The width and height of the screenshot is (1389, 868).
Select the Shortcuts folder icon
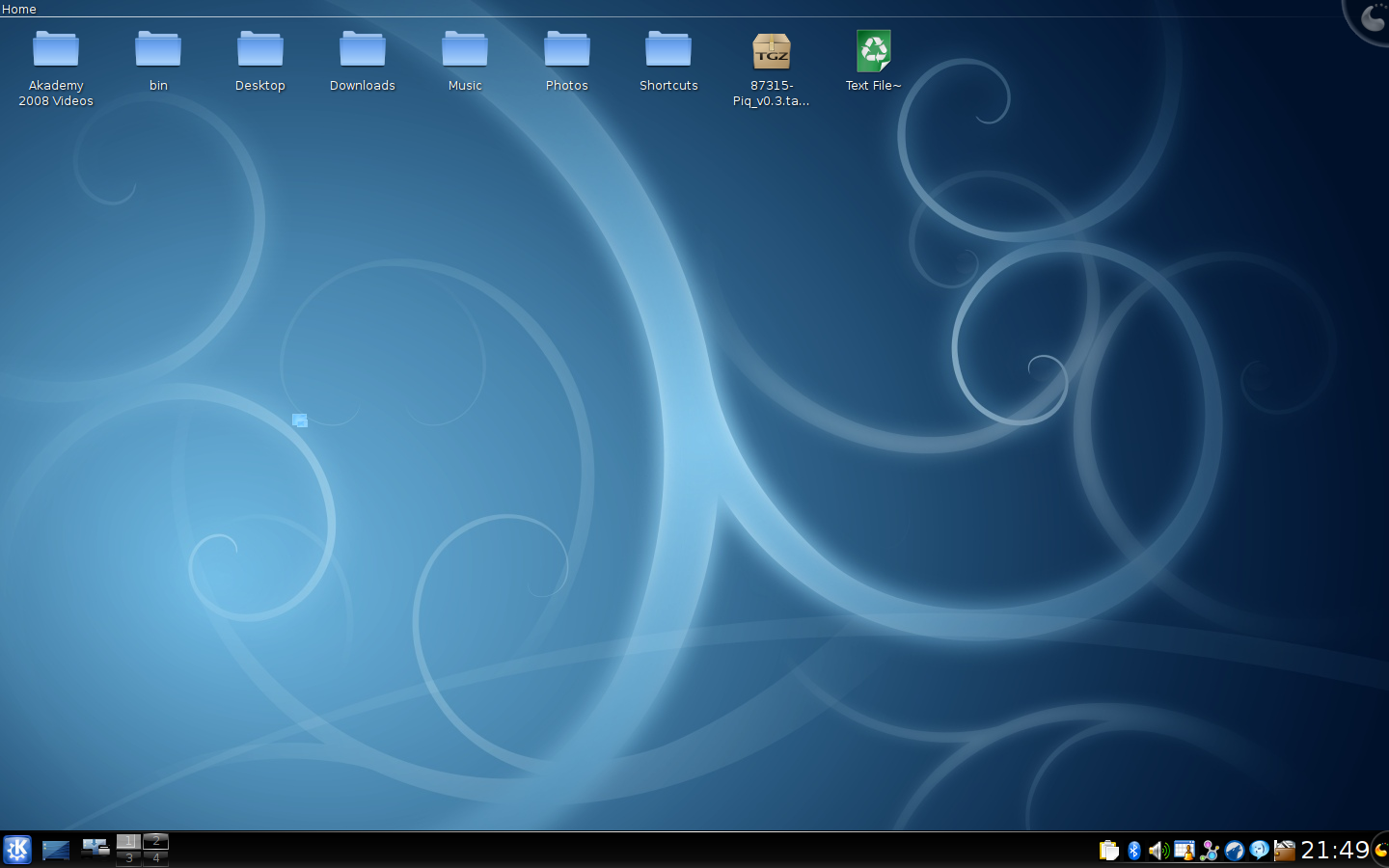[668, 62]
